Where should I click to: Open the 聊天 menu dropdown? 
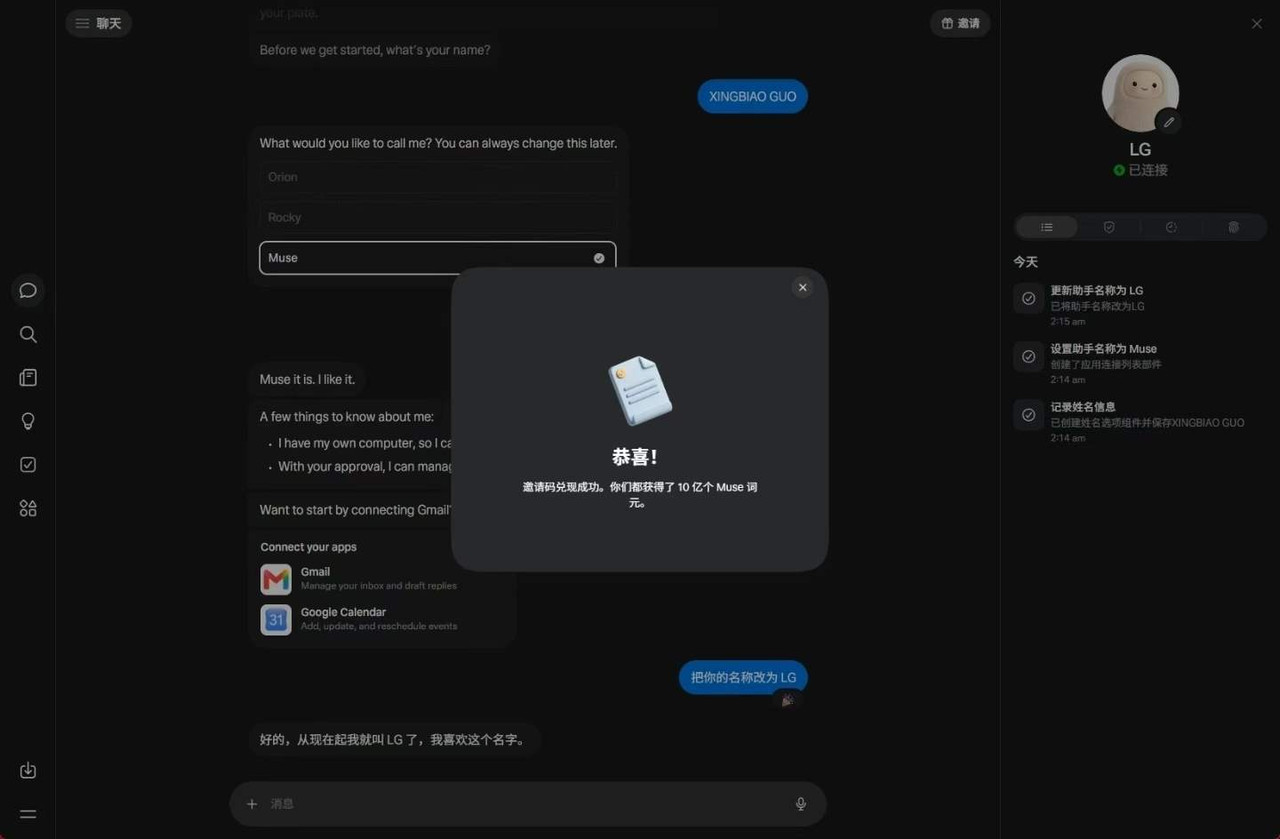coord(98,23)
